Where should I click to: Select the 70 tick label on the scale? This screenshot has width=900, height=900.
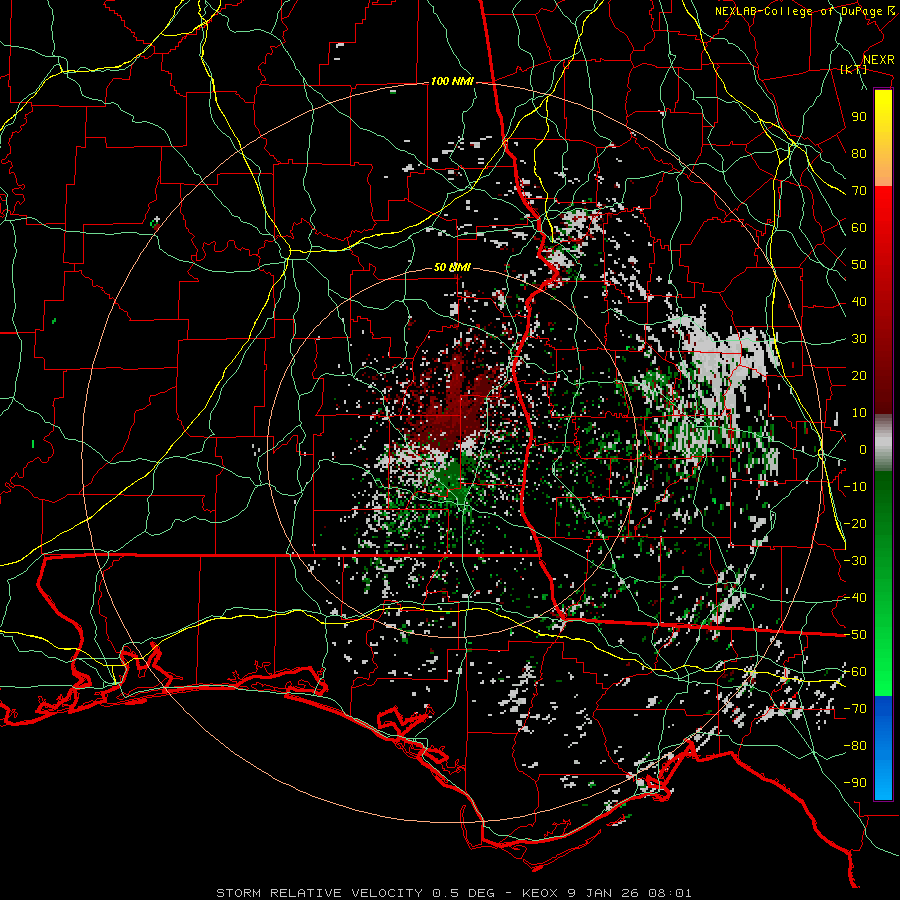coord(859,191)
